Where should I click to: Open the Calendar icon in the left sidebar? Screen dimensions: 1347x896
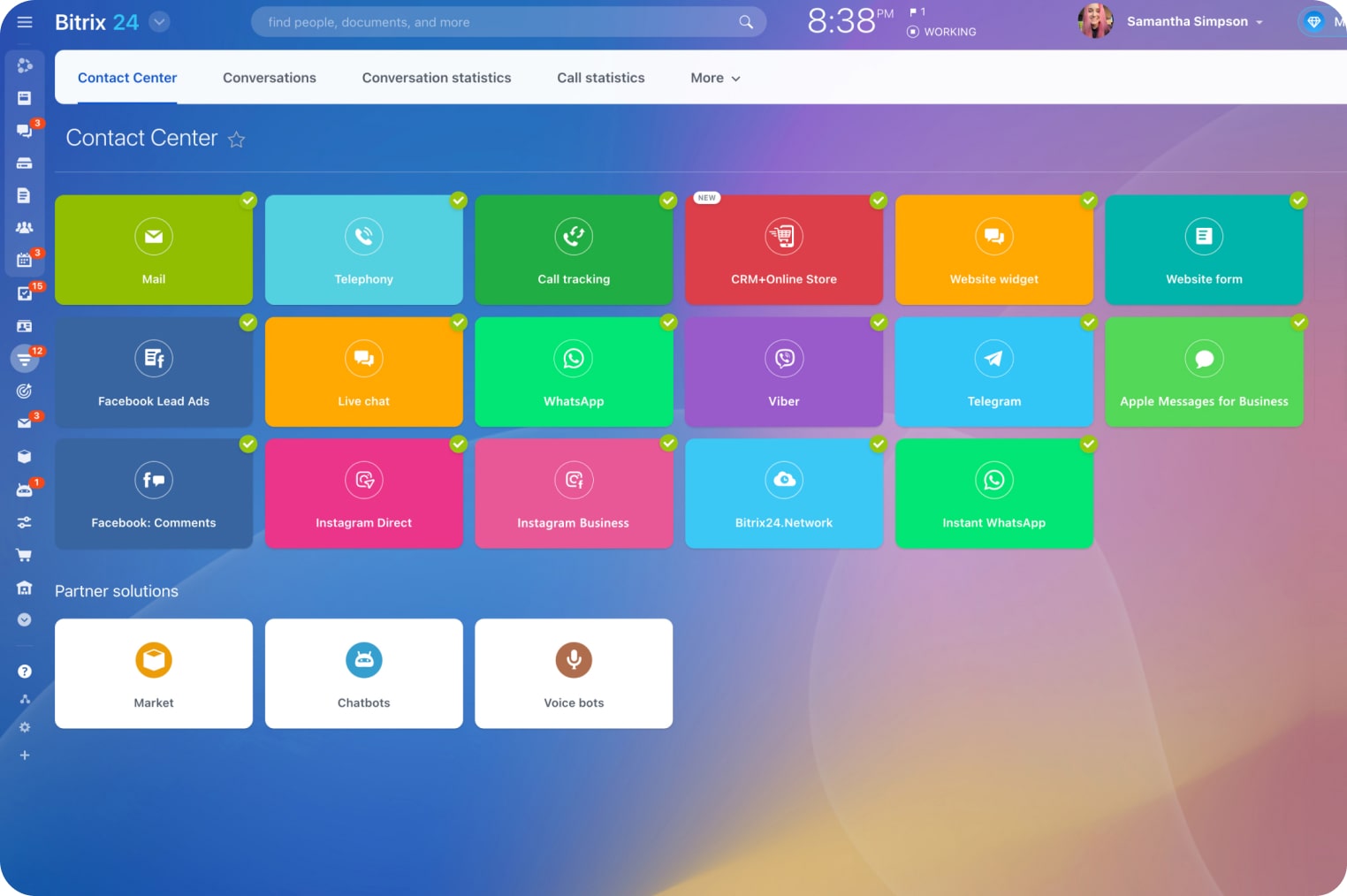click(x=25, y=259)
